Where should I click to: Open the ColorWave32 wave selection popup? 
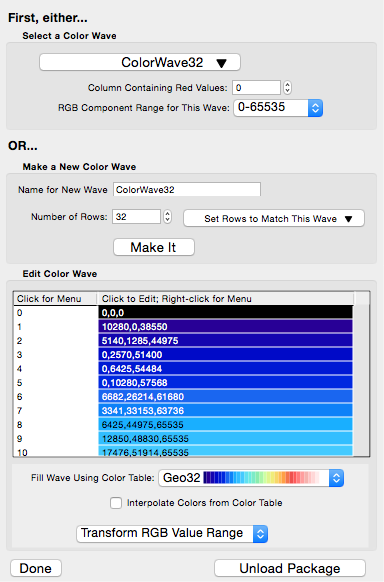pyautogui.click(x=140, y=62)
